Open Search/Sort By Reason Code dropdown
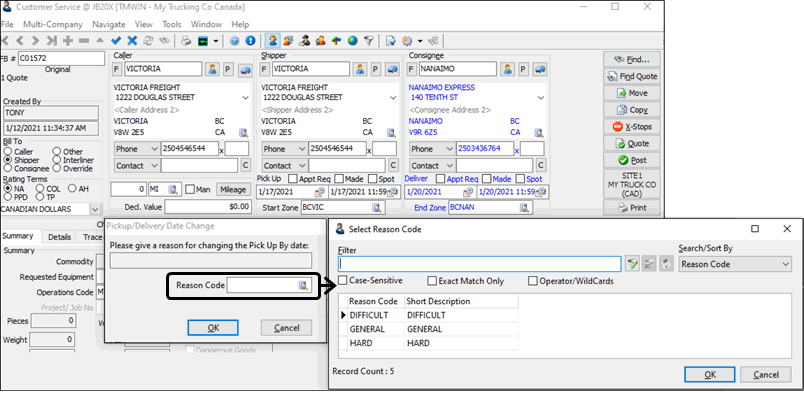Image resolution: width=804 pixels, height=393 pixels. click(786, 264)
